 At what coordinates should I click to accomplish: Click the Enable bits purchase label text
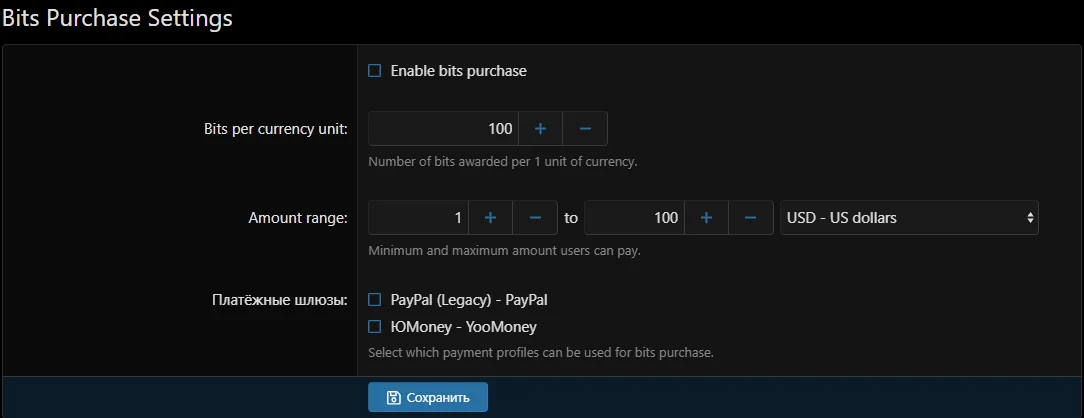pos(458,71)
